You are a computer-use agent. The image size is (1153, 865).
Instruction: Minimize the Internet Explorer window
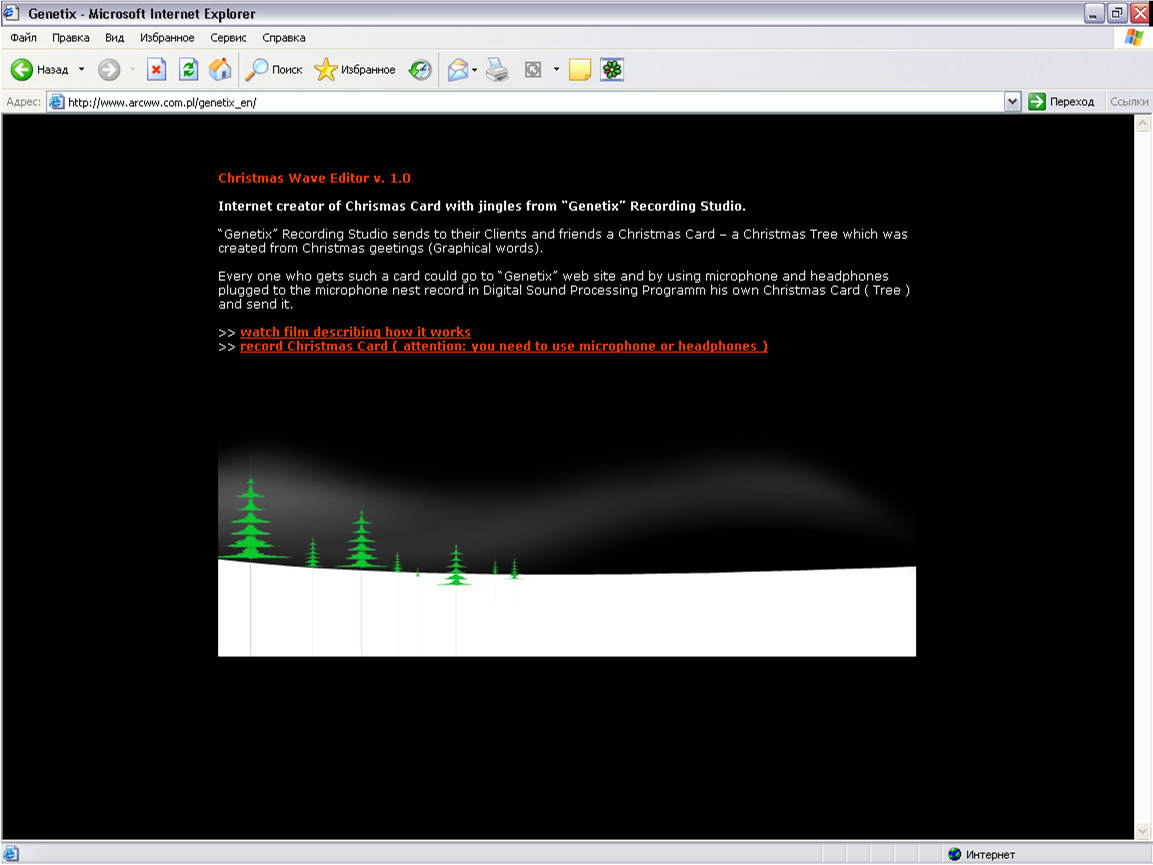1093,13
